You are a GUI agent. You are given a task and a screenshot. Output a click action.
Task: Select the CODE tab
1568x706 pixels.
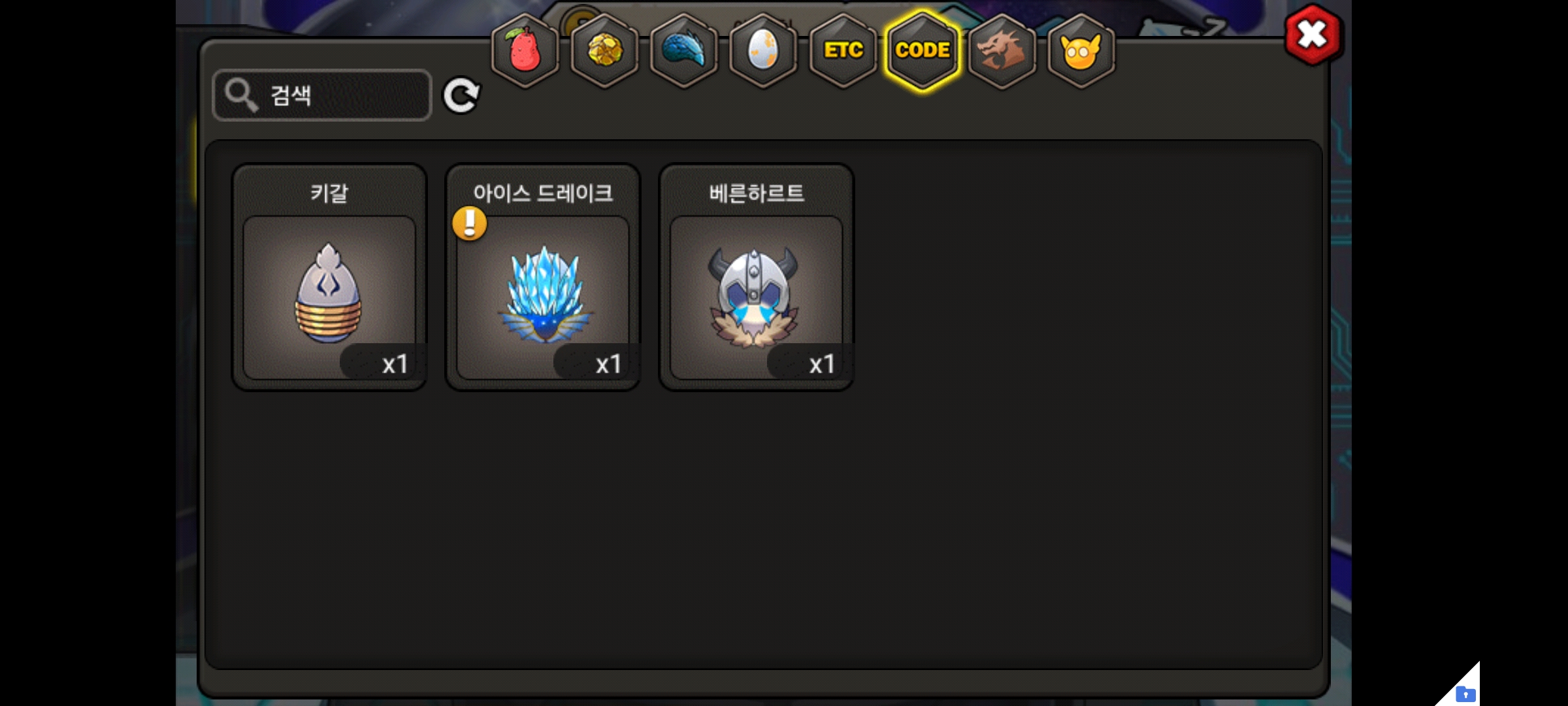[x=923, y=50]
